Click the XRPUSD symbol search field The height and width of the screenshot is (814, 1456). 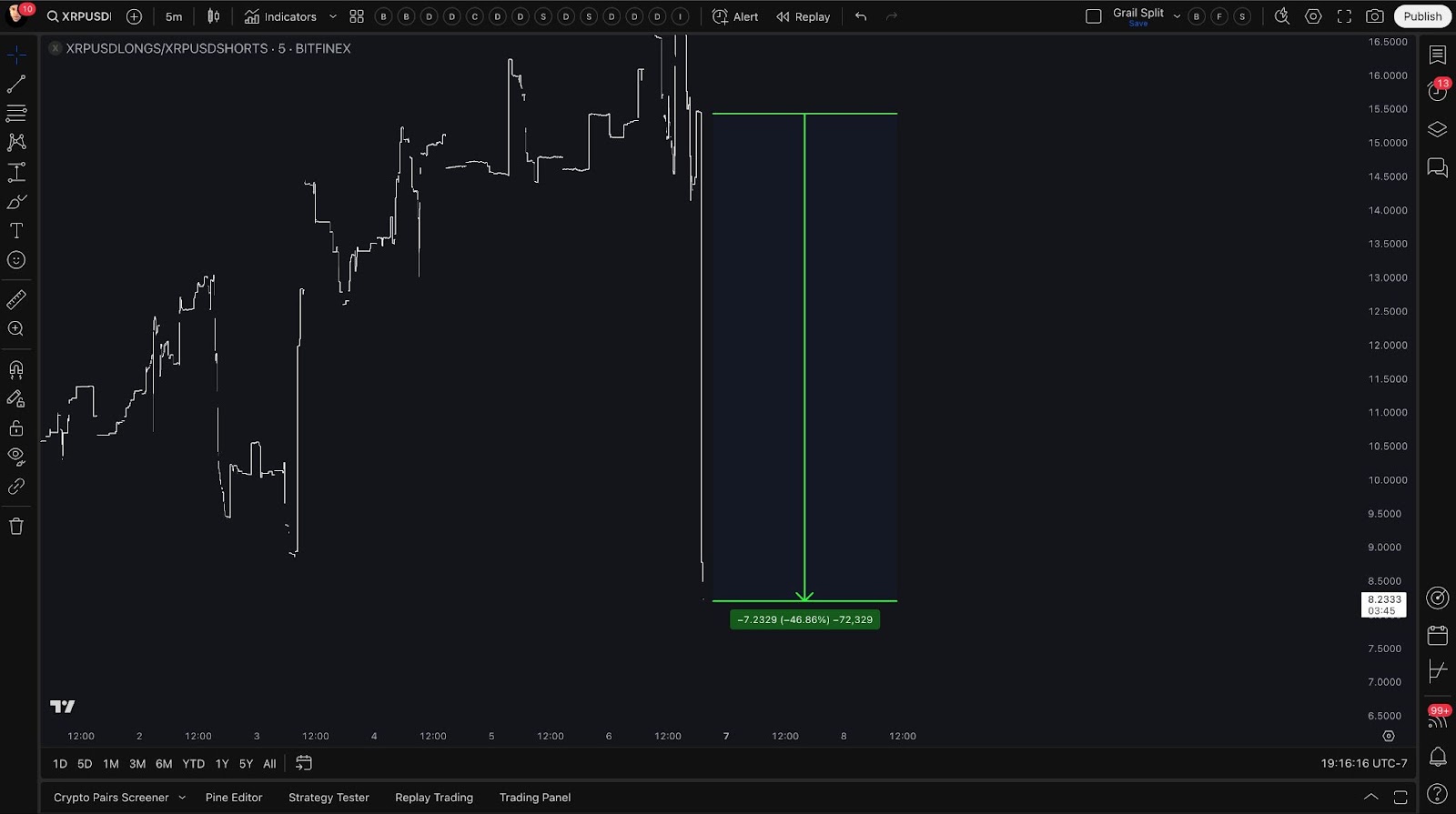(x=79, y=16)
